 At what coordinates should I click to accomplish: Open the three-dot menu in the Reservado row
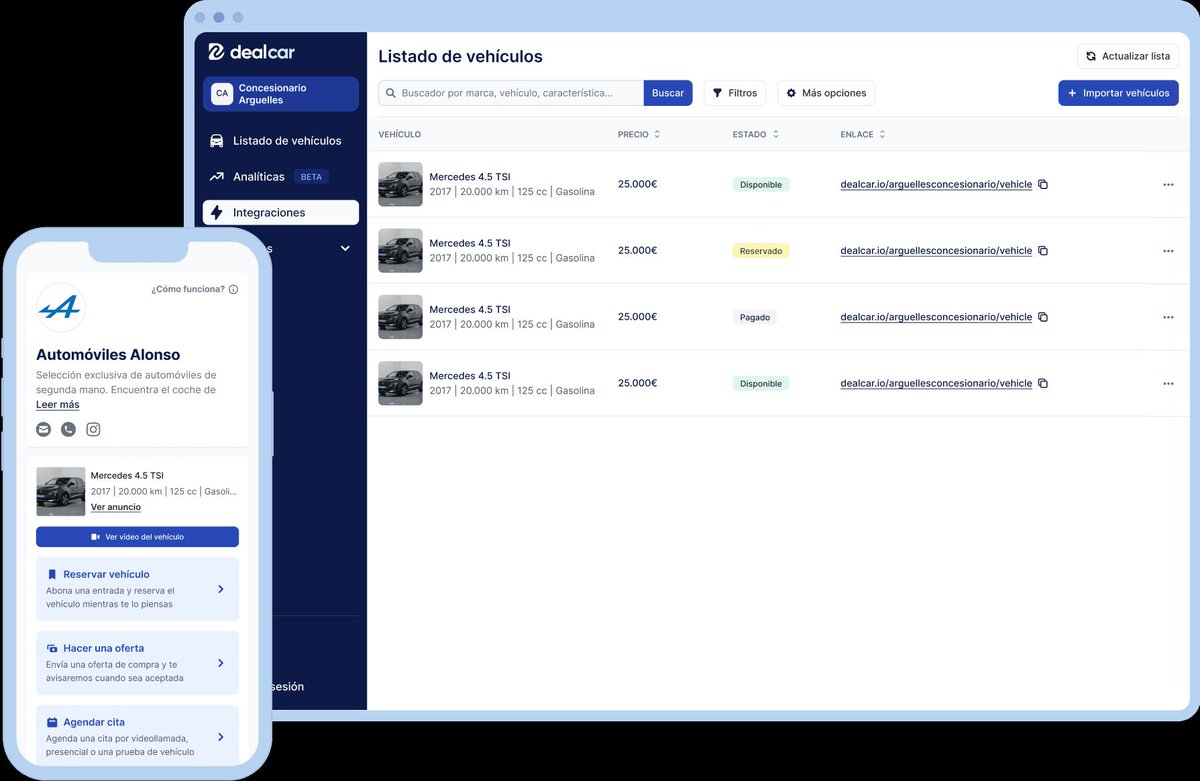click(1168, 251)
